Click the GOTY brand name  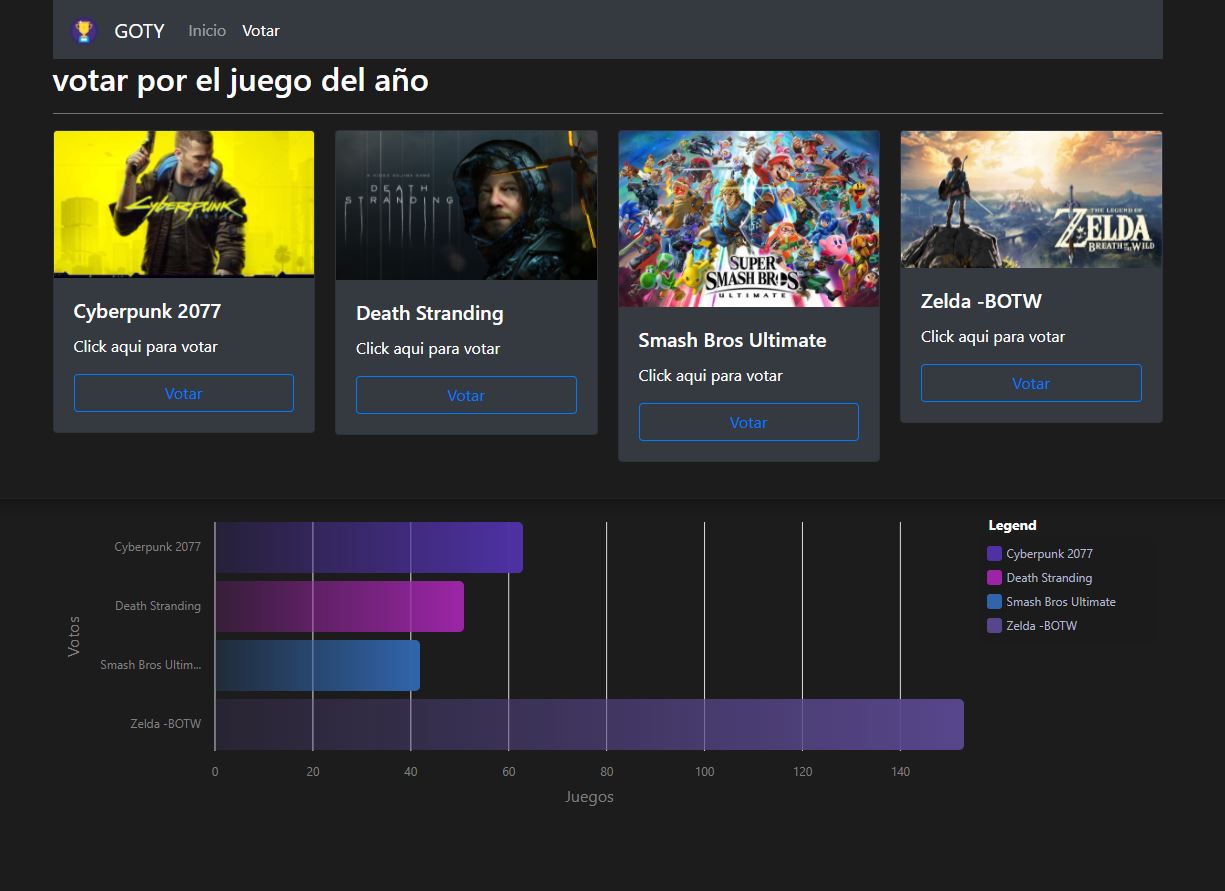tap(139, 31)
